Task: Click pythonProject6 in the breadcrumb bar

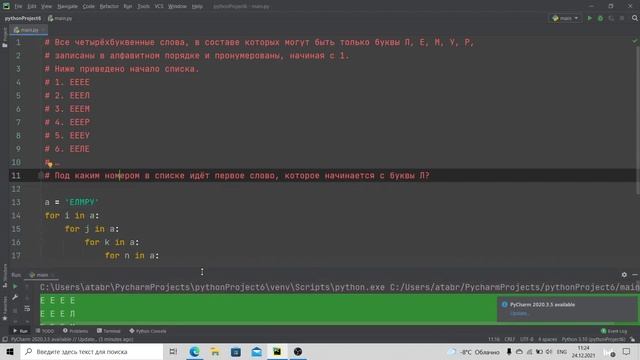Action: [x=23, y=18]
